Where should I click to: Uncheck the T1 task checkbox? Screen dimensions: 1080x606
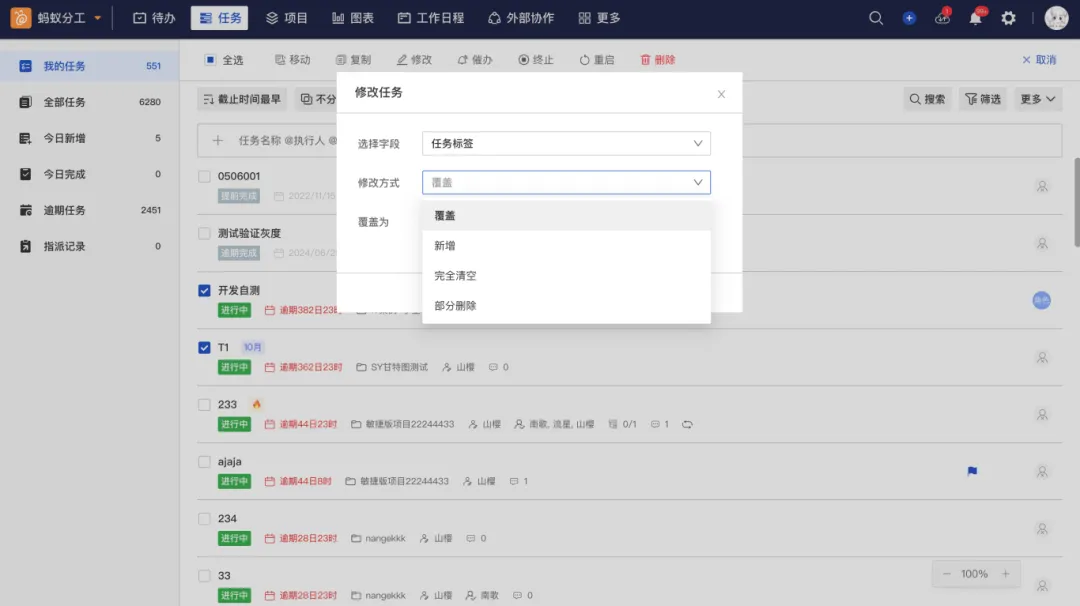(x=204, y=348)
